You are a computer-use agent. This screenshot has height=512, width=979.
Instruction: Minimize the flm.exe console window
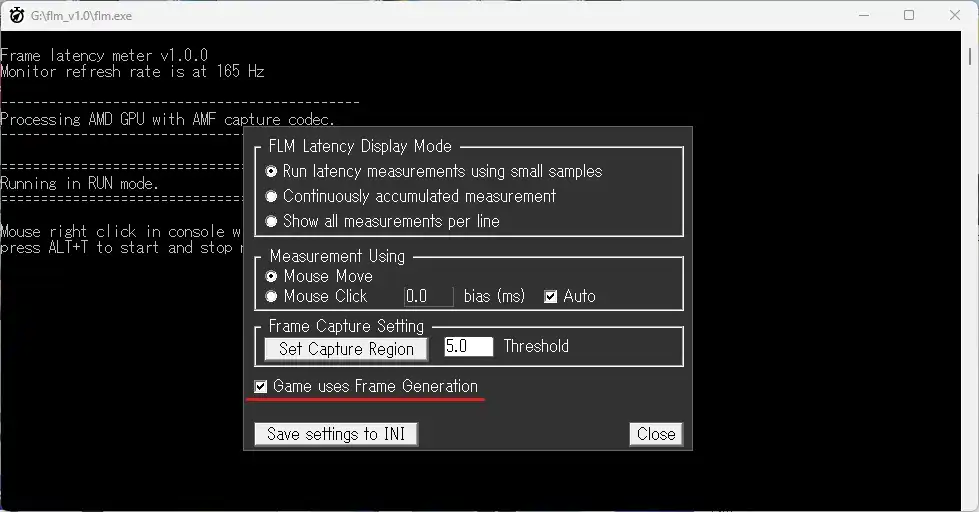[x=862, y=16]
